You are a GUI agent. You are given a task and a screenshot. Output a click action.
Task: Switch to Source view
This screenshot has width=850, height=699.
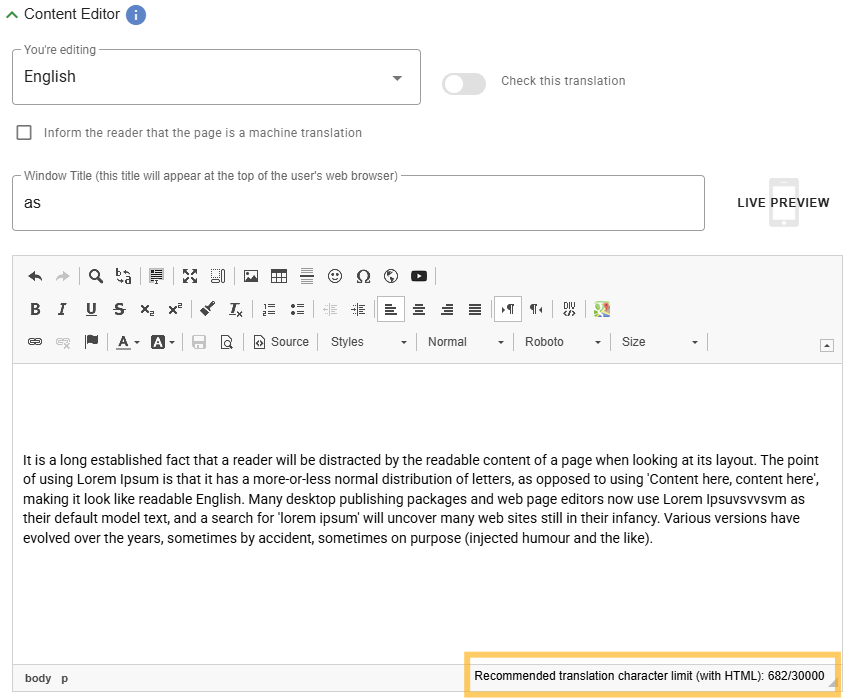tap(281, 342)
